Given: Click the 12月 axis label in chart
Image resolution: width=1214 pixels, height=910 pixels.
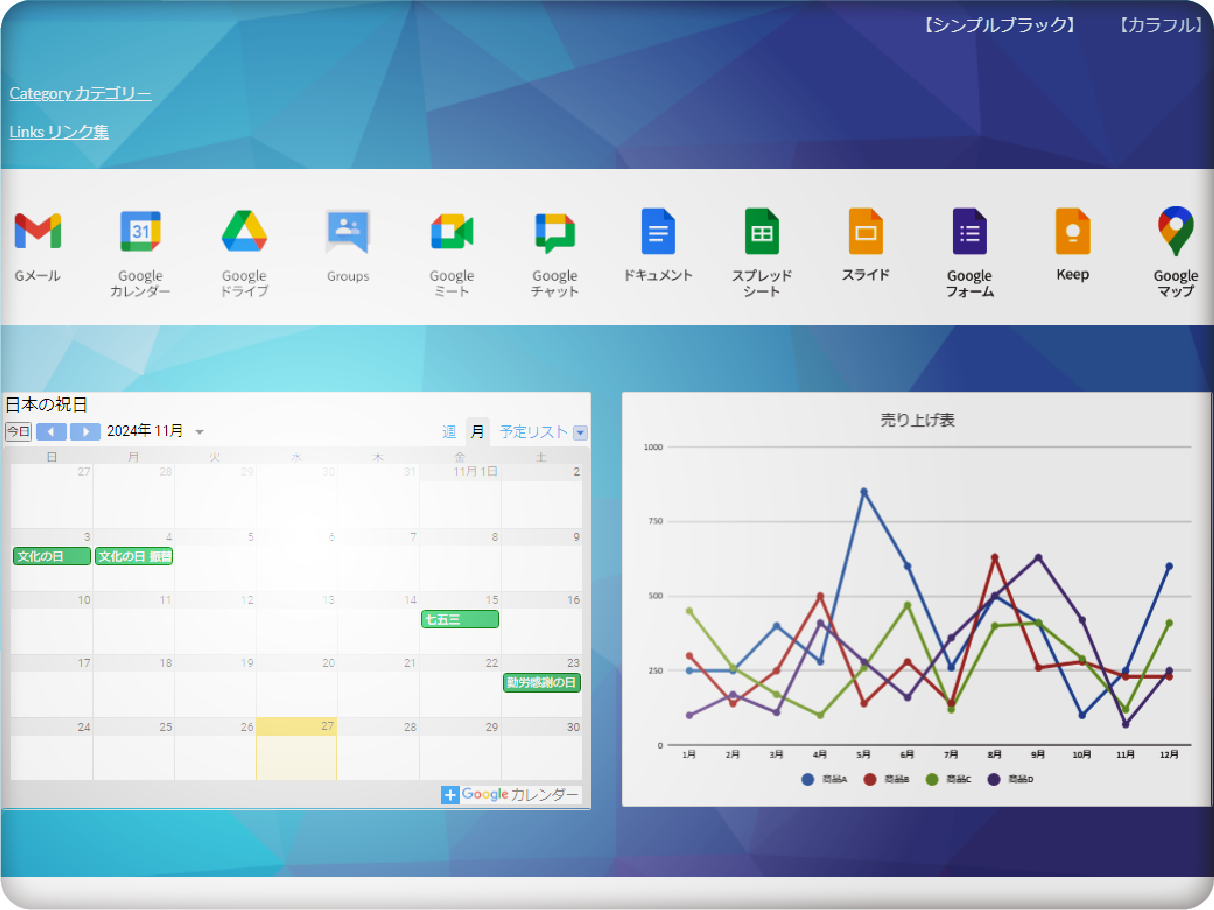Looking at the screenshot, I should pyautogui.click(x=1168, y=755).
